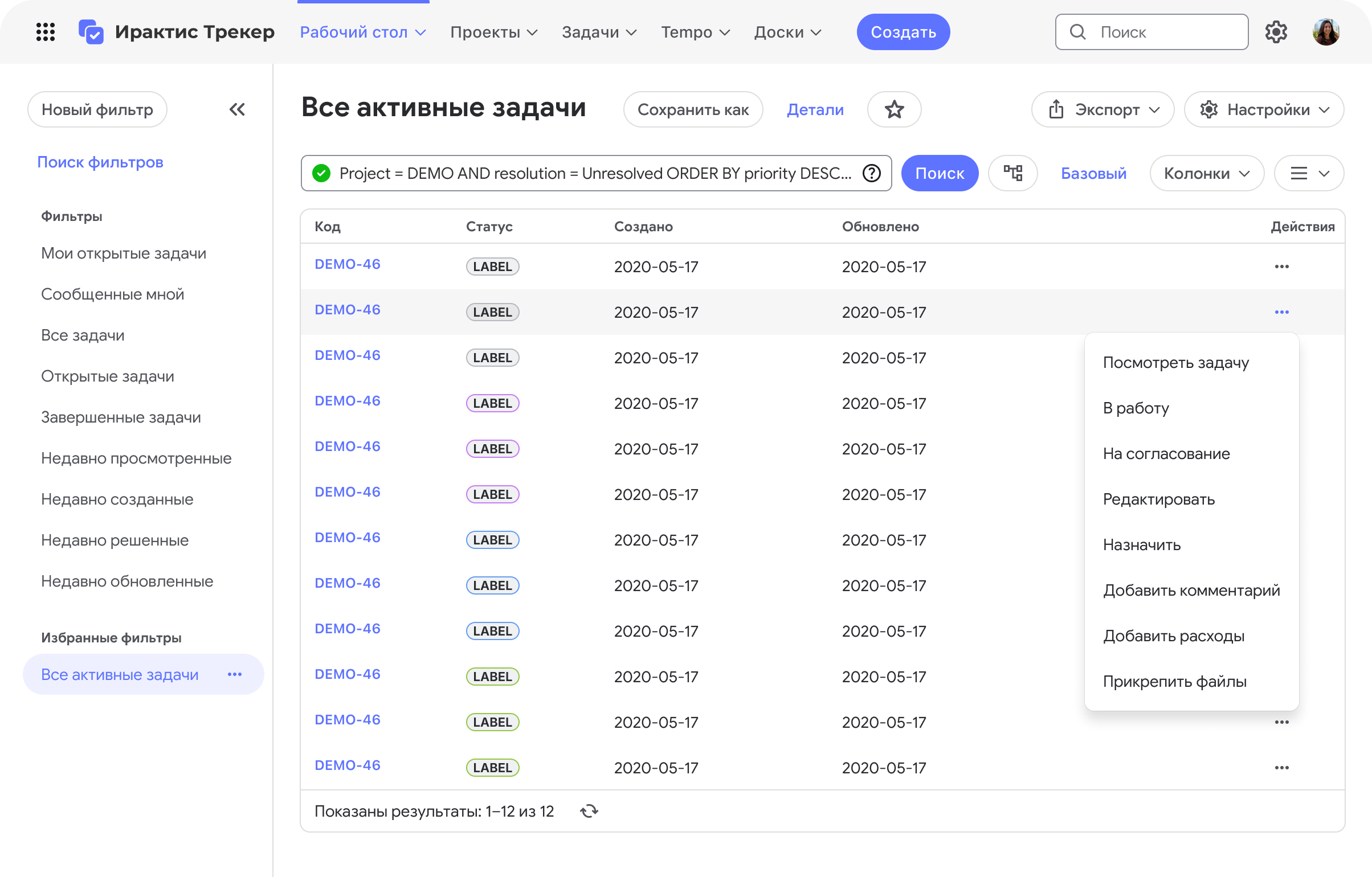The height and width of the screenshot is (877, 1372).
Task: Select В работу from context menu
Action: point(1192,408)
